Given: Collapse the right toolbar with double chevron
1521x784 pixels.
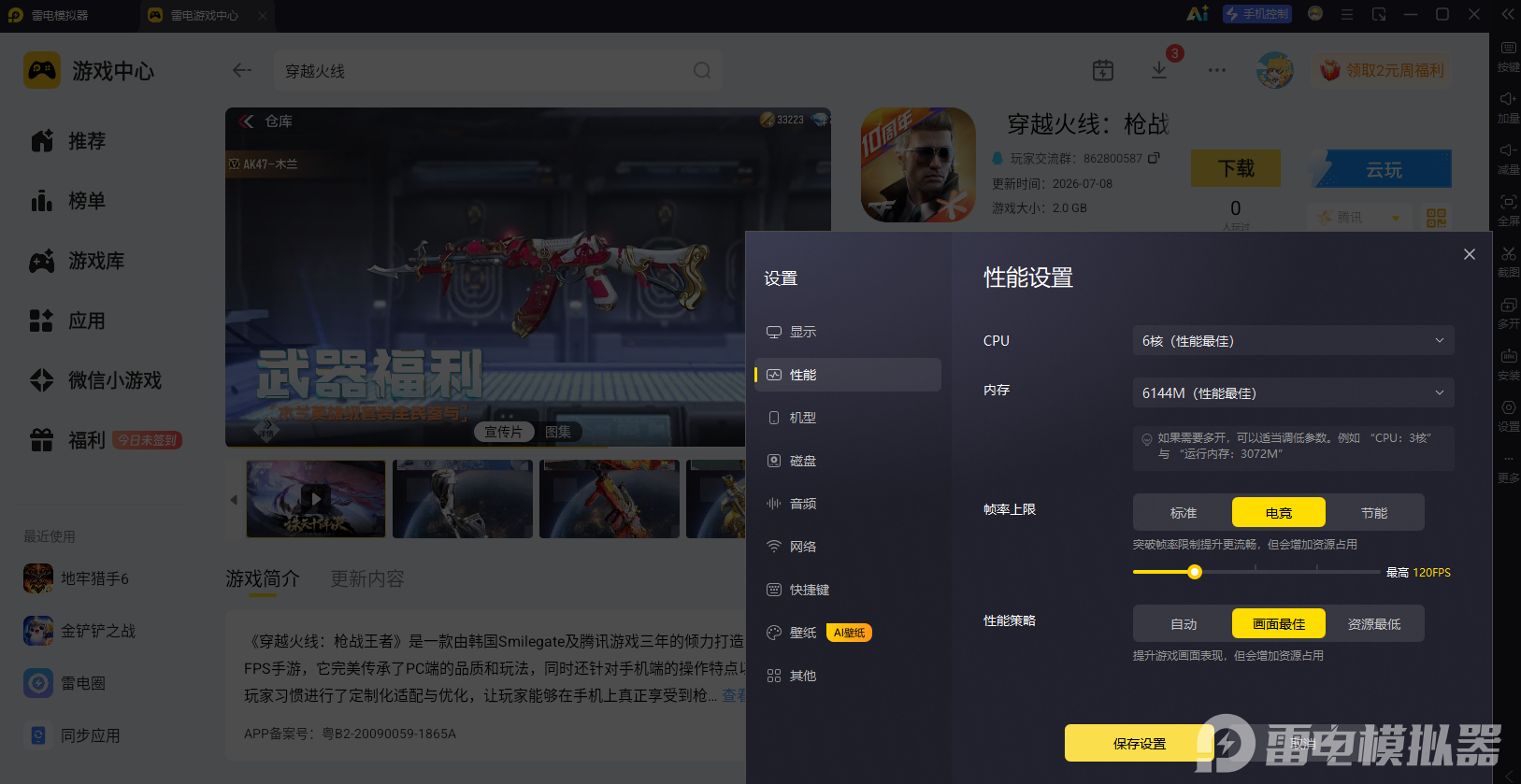Looking at the screenshot, I should tap(1508, 14).
